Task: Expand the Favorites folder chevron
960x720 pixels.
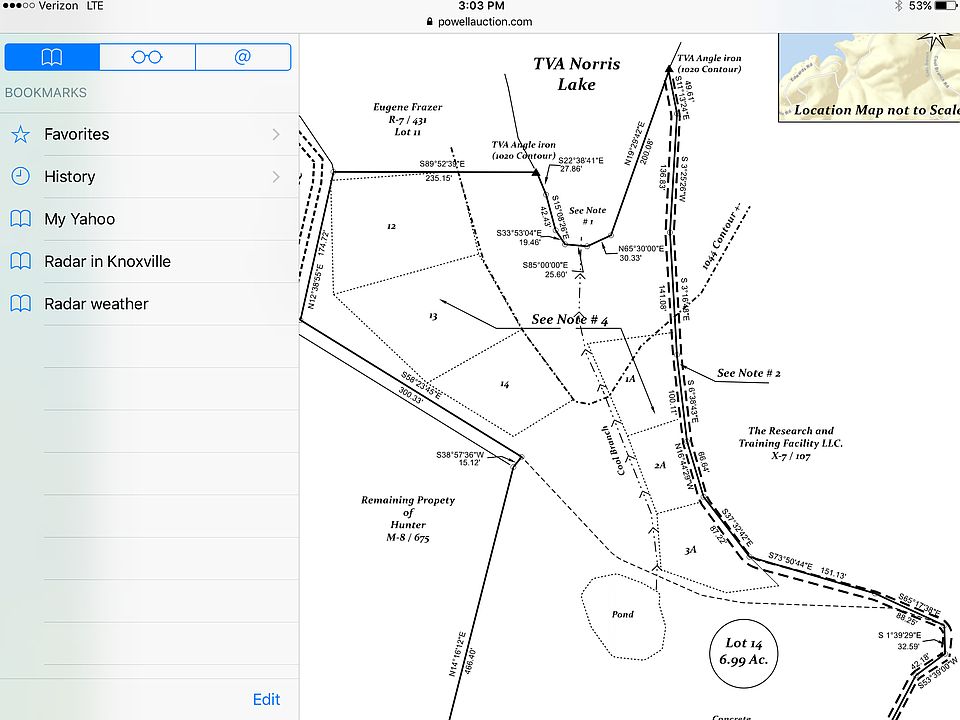Action: click(x=276, y=134)
